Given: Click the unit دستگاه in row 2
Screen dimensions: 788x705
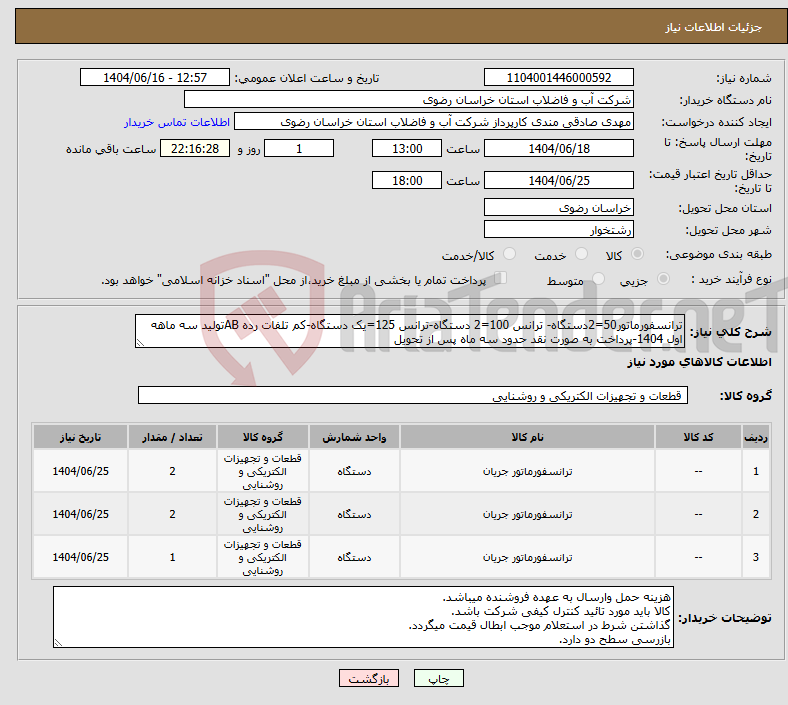Looking at the screenshot, I should coord(354,515).
